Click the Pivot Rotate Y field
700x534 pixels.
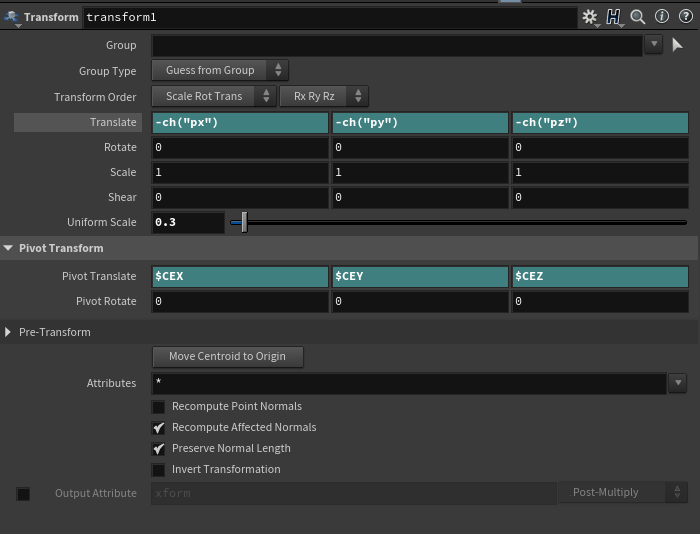point(420,302)
